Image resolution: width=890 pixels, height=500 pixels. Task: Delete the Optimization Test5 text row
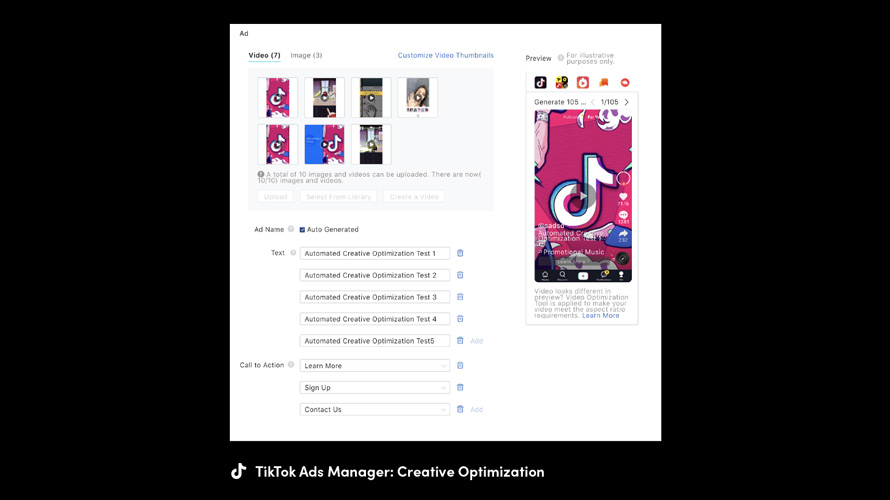pos(460,341)
